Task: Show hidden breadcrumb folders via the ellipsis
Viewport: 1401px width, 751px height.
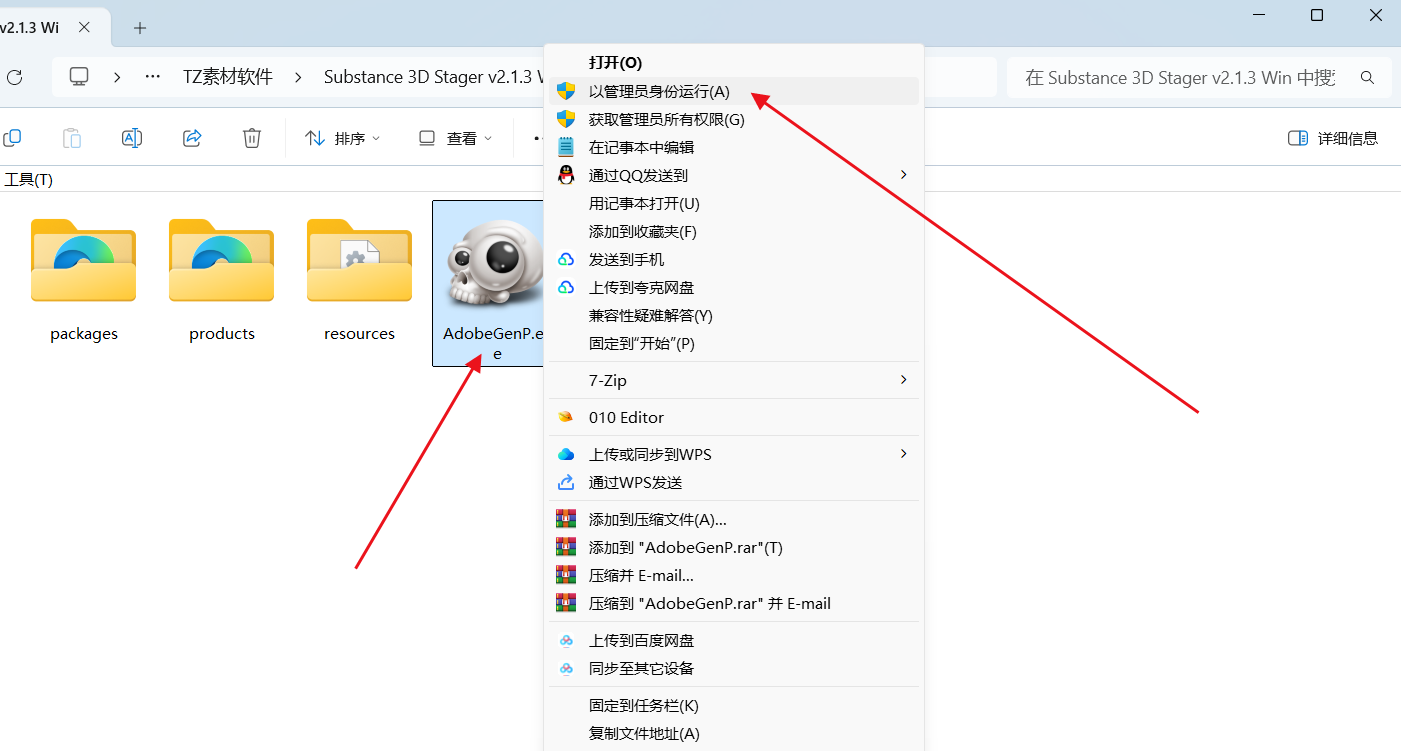Action: click(153, 77)
